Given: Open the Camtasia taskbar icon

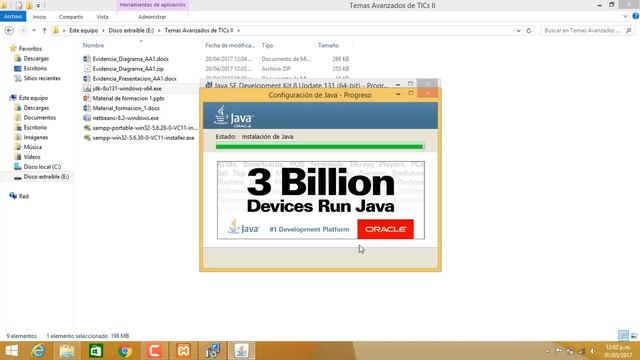Looking at the screenshot, I should (x=154, y=351).
